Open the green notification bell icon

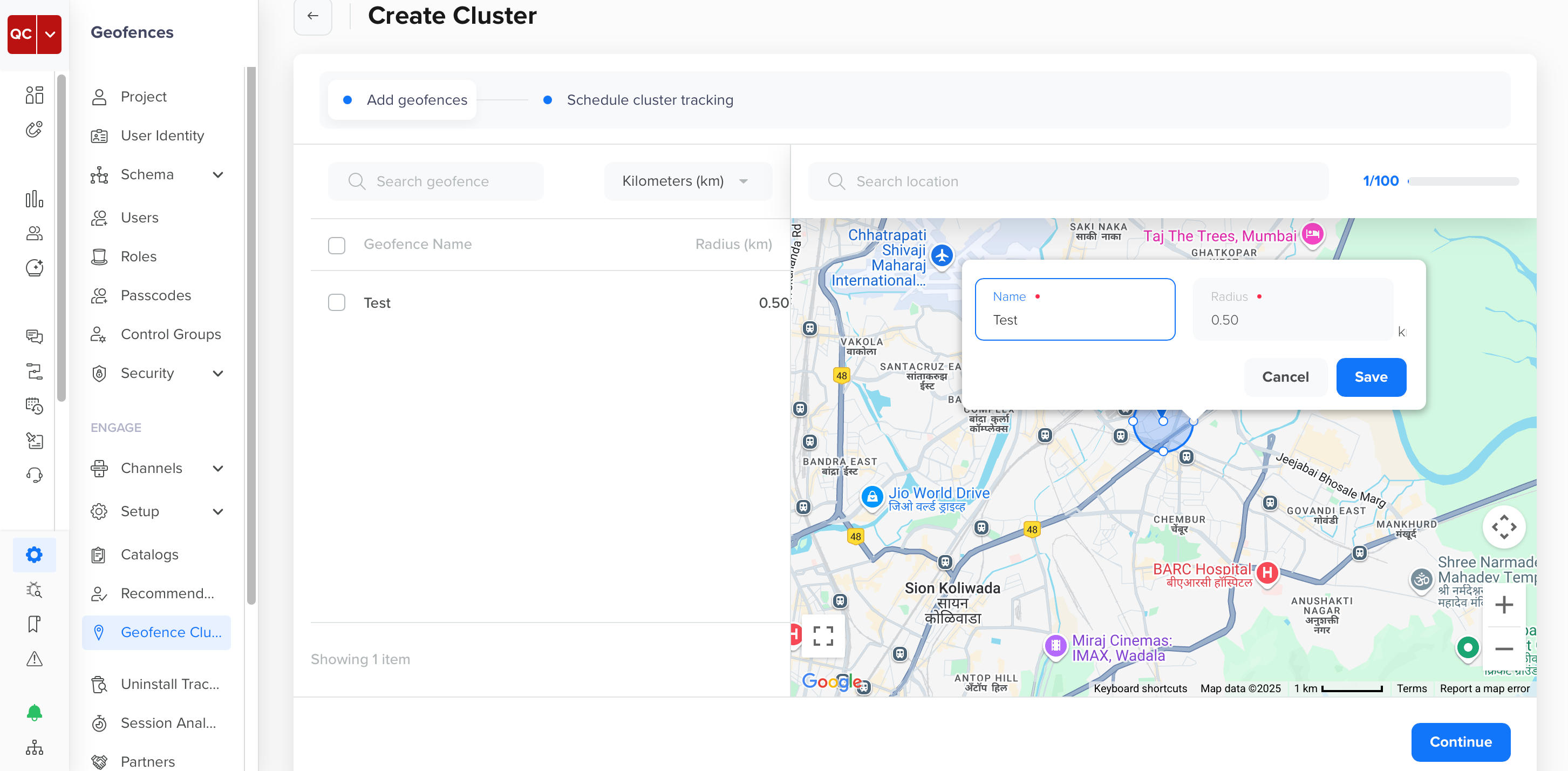pyautogui.click(x=34, y=712)
